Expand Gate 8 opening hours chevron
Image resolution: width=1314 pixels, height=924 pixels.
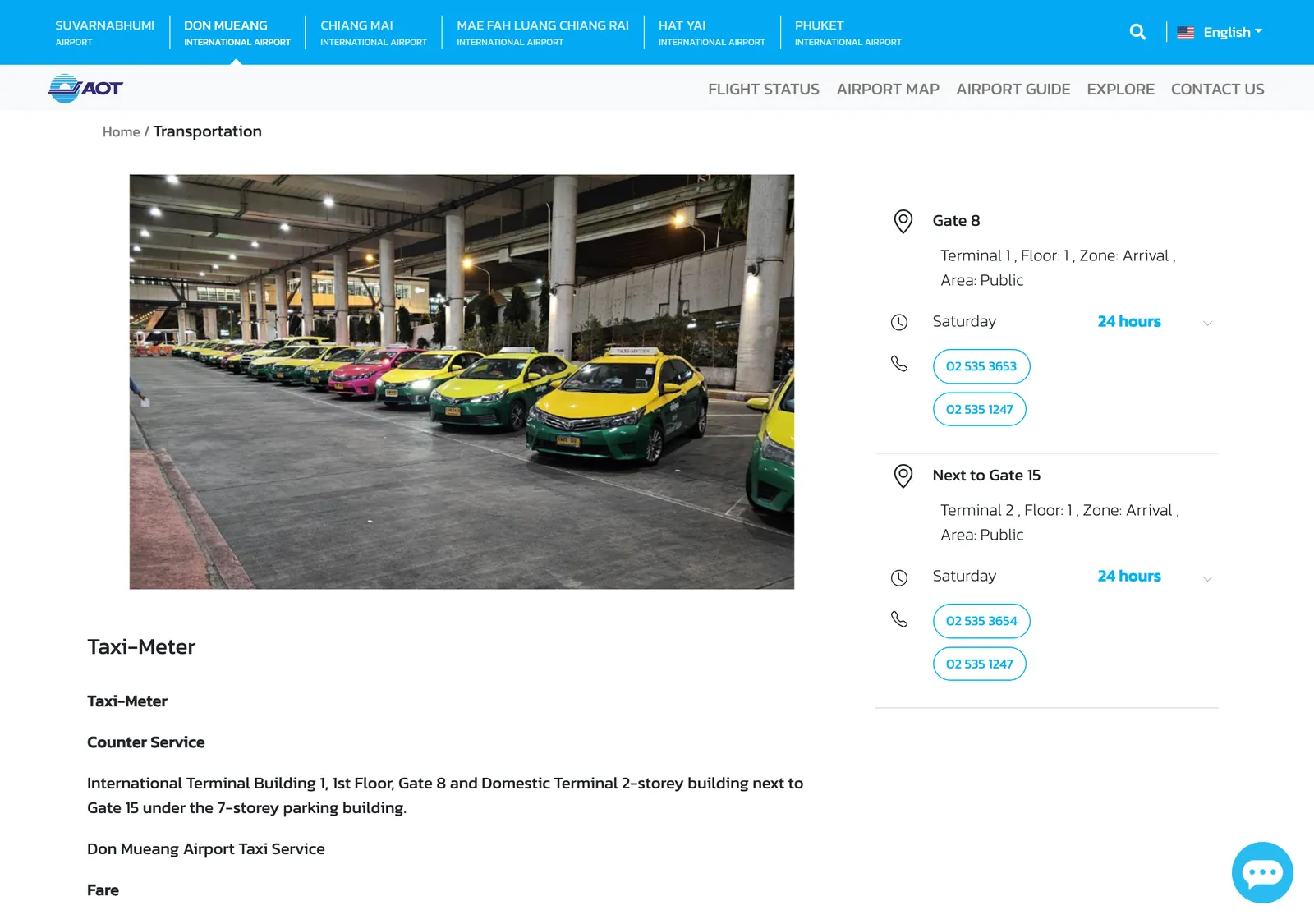(1207, 323)
